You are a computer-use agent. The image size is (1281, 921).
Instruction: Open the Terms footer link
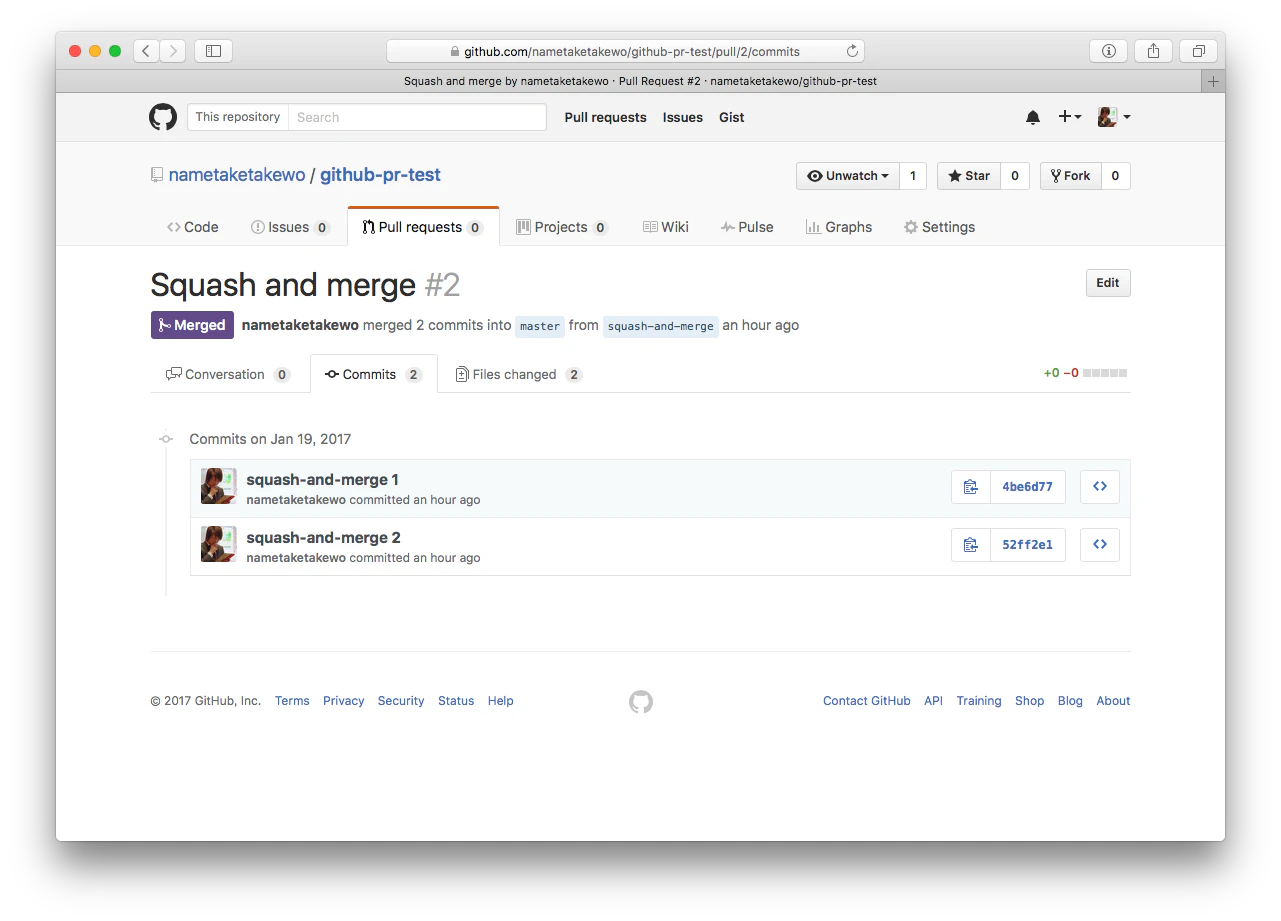point(292,701)
